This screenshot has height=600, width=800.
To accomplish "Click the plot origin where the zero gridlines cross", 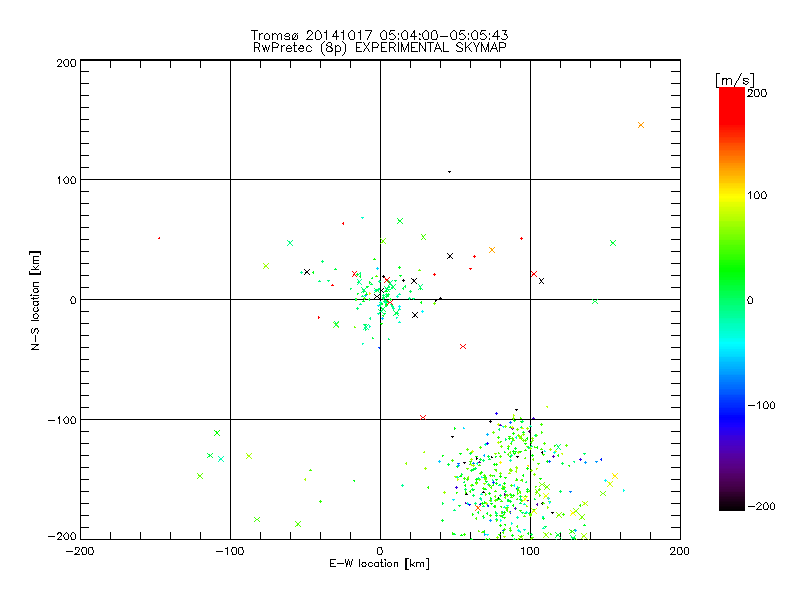I will (380, 299).
